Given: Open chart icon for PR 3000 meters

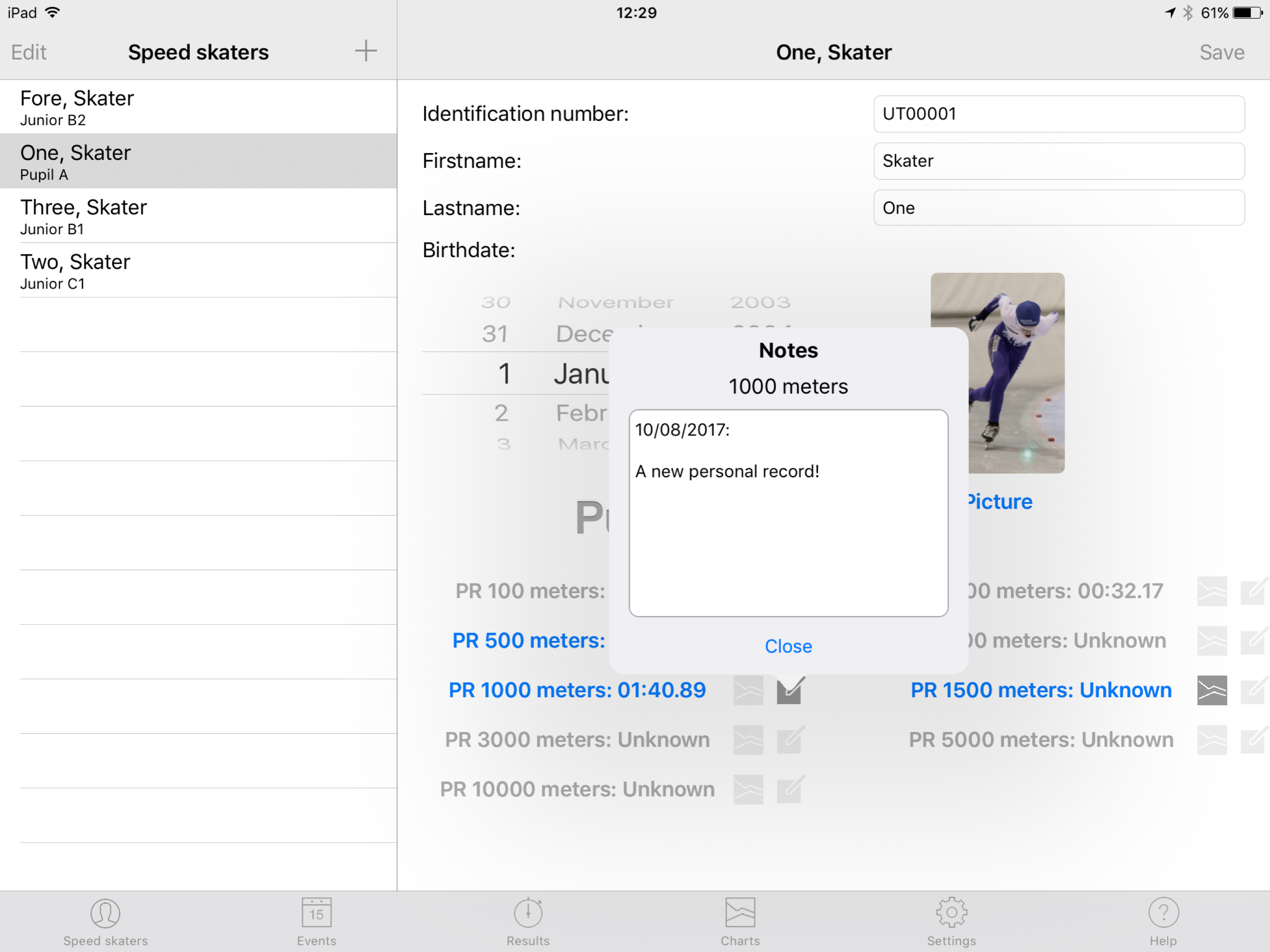Looking at the screenshot, I should pos(748,740).
